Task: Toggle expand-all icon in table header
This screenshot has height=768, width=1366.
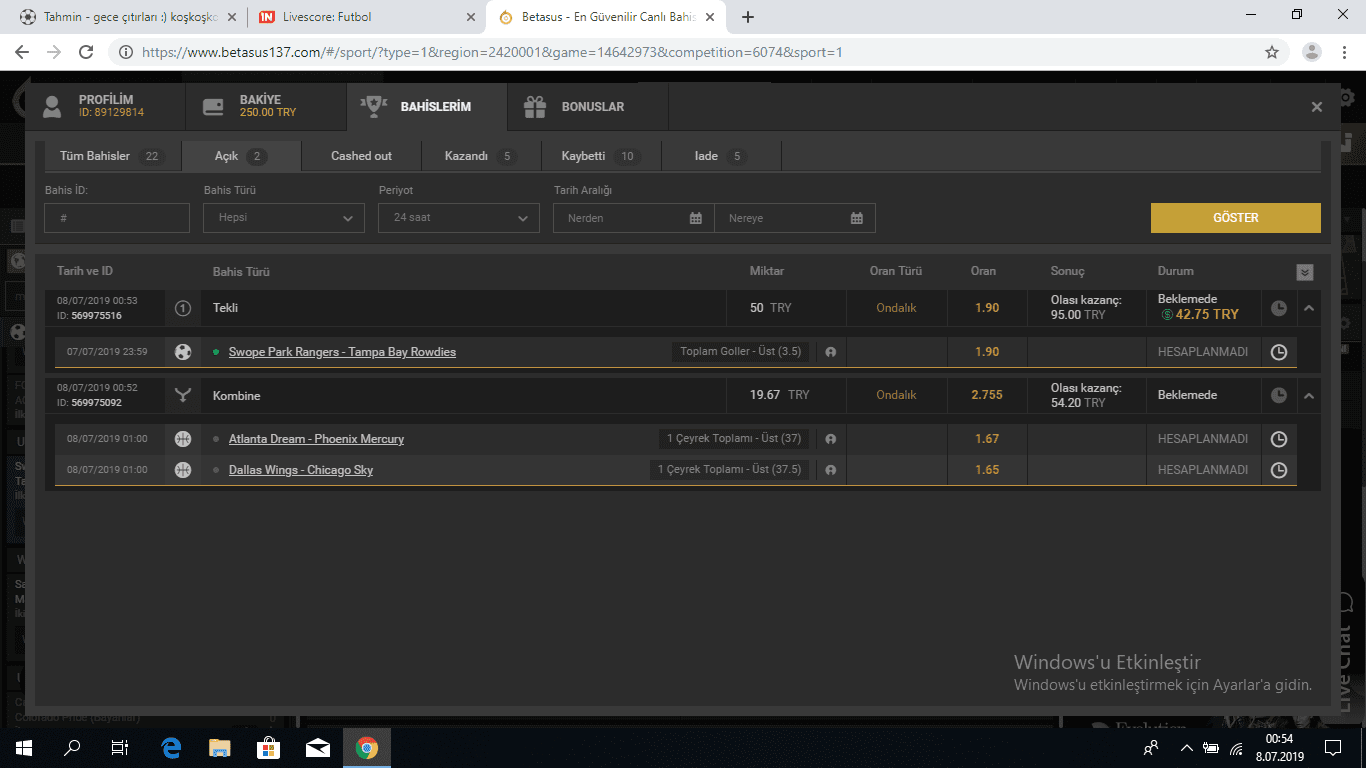Action: click(x=1305, y=272)
